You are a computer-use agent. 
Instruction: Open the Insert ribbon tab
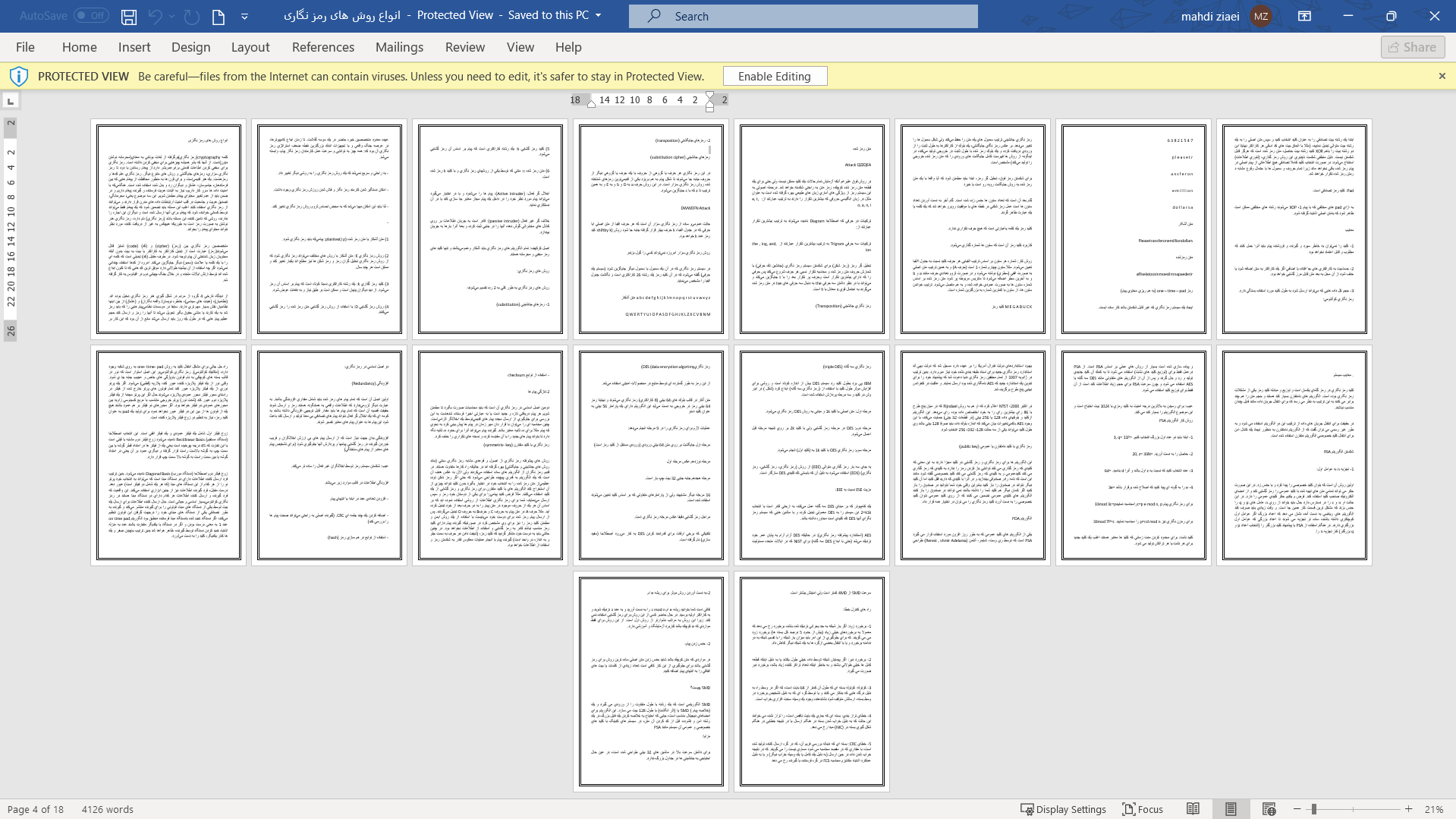134,47
